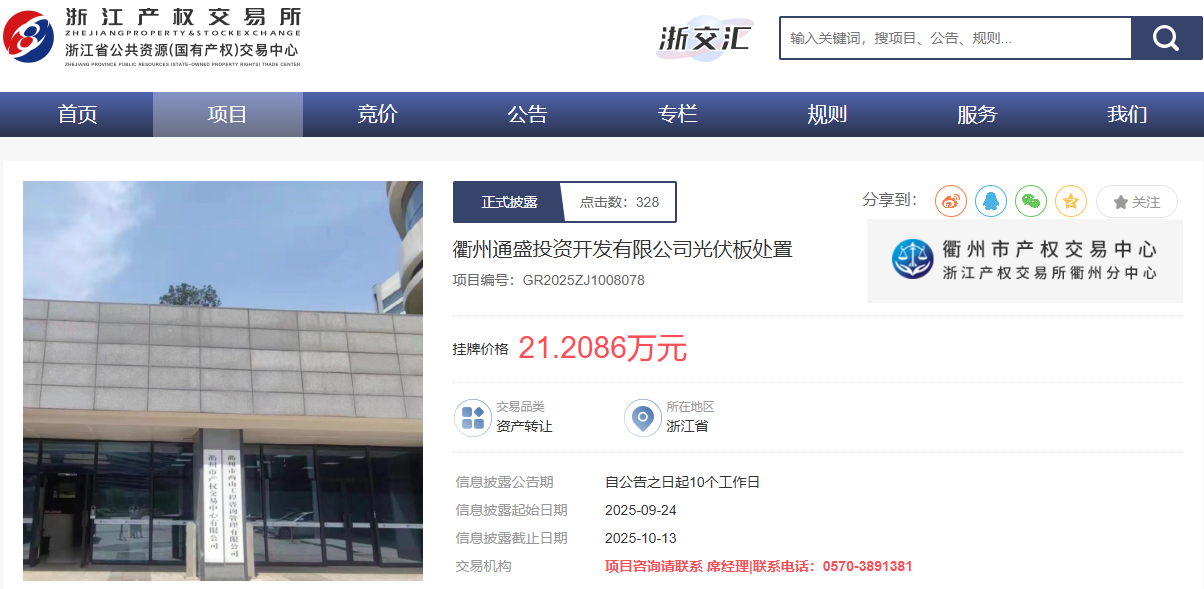Click the 衢州市产权交易中心 banner
Screen dimensions: 1204x589
tap(1025, 260)
